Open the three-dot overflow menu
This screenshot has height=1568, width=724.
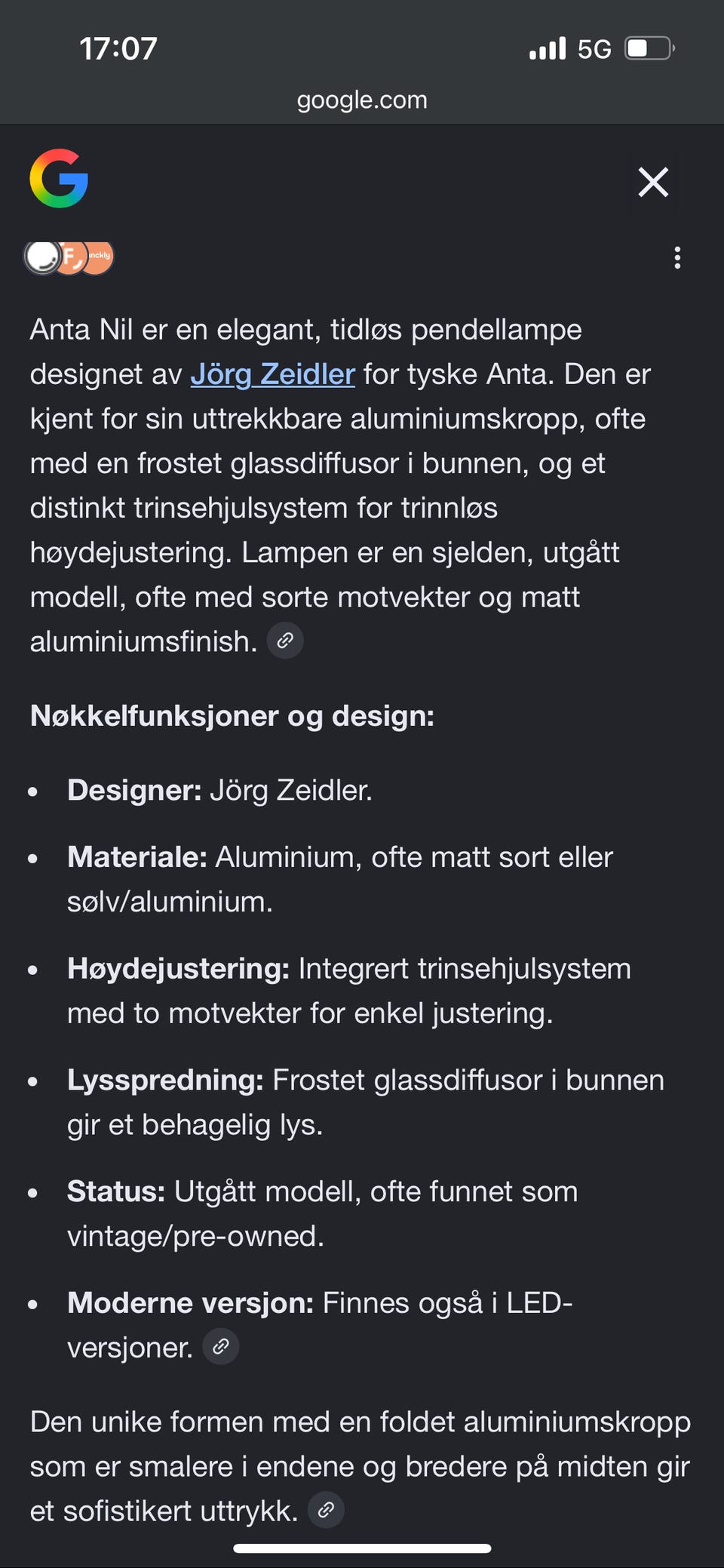pyautogui.click(x=677, y=259)
